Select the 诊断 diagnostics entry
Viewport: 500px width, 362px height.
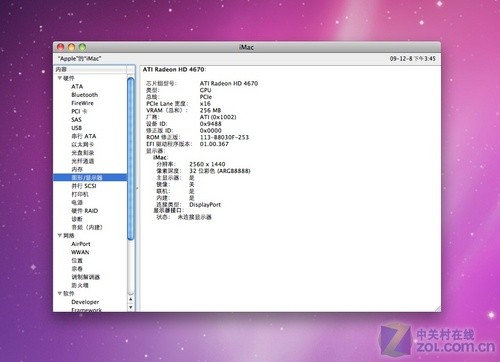[77, 219]
